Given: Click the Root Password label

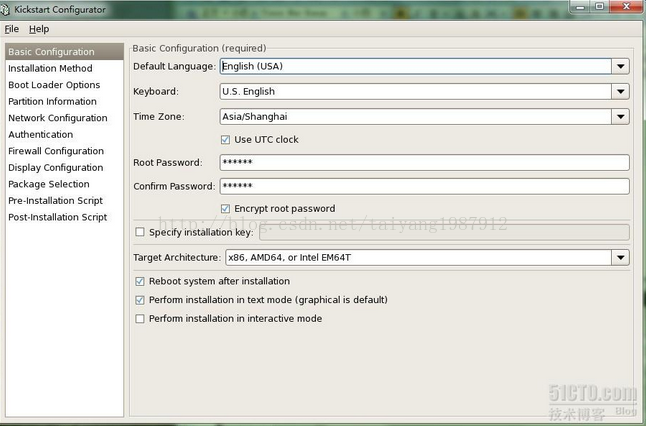Looking at the screenshot, I should (x=168, y=163).
